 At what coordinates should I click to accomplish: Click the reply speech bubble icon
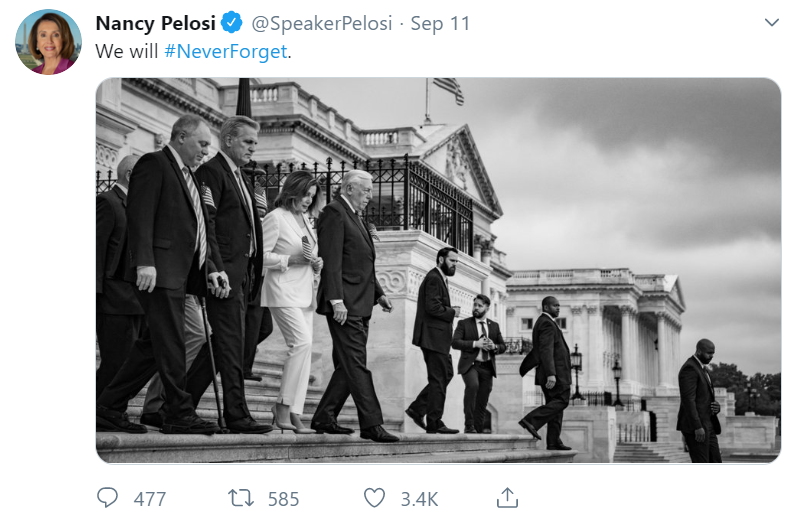pyautogui.click(x=107, y=497)
